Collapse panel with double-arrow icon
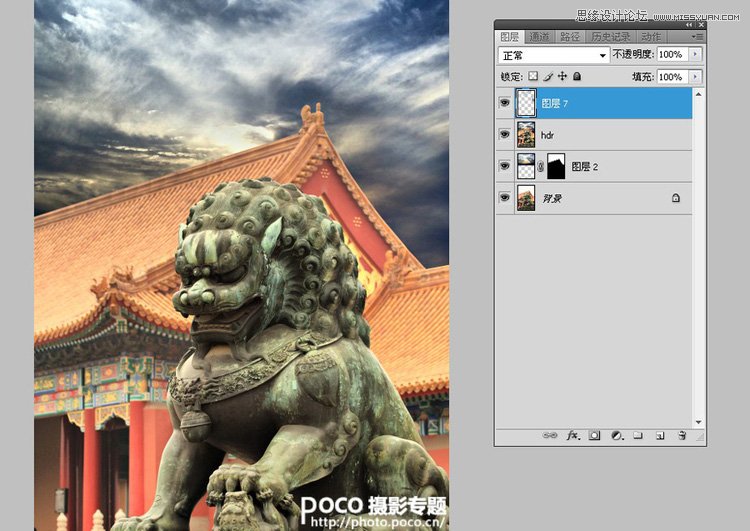The image size is (750, 531). [689, 24]
